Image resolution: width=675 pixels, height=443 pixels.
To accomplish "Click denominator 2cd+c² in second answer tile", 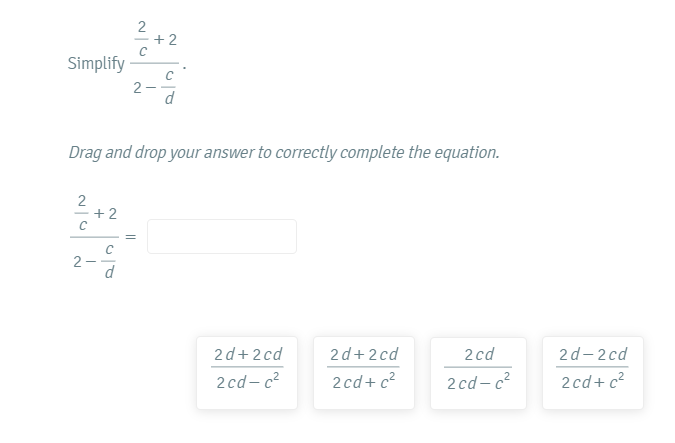I will [x=364, y=384].
